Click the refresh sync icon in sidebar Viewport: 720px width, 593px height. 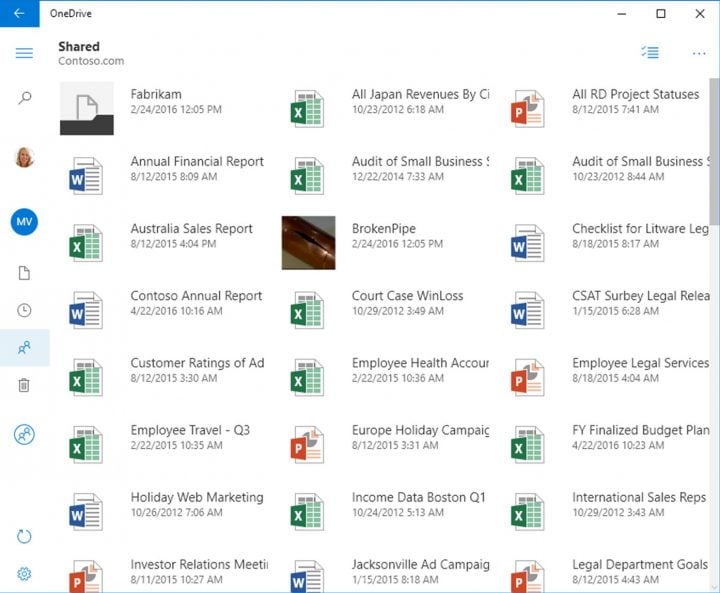coord(24,537)
